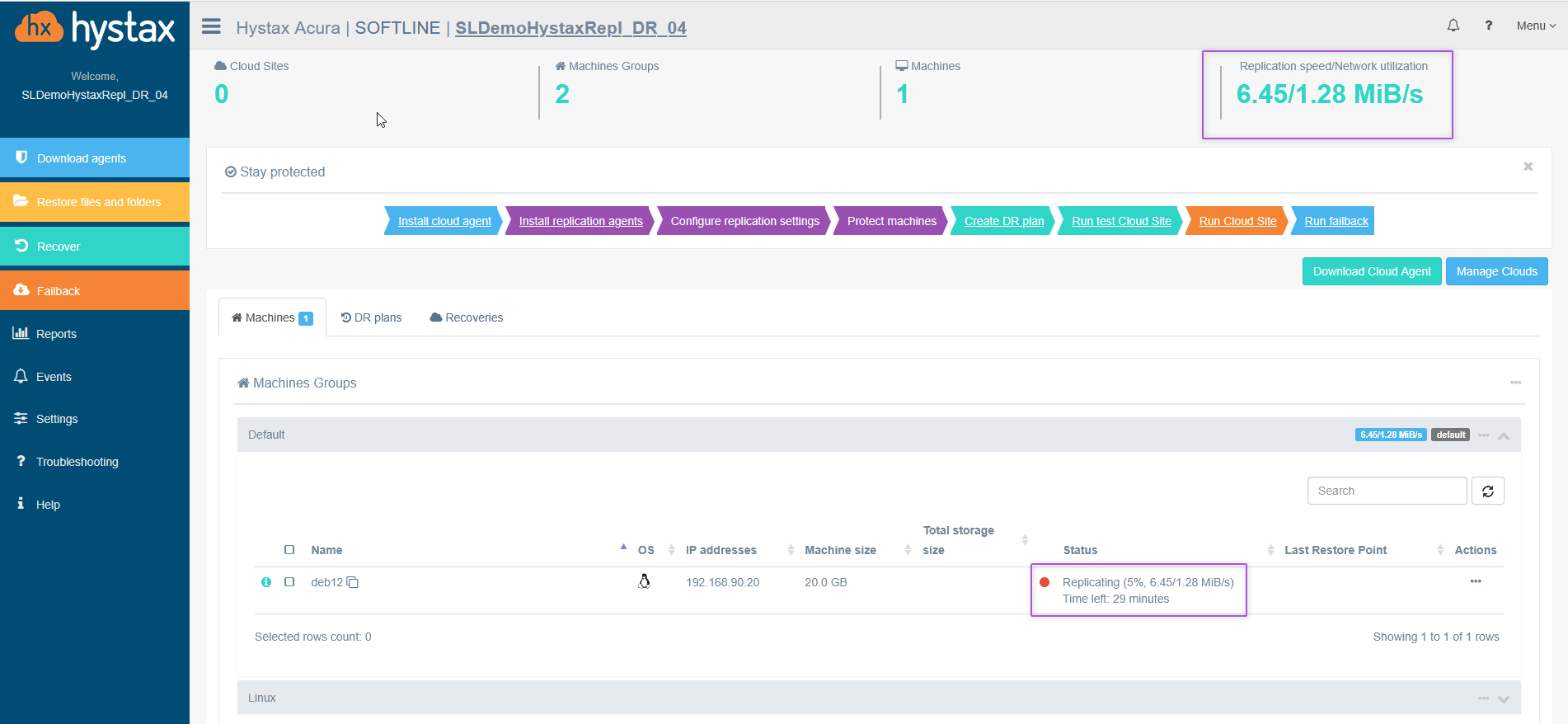Click the Manage Clouds button
The height and width of the screenshot is (724, 1568).
point(1496,271)
